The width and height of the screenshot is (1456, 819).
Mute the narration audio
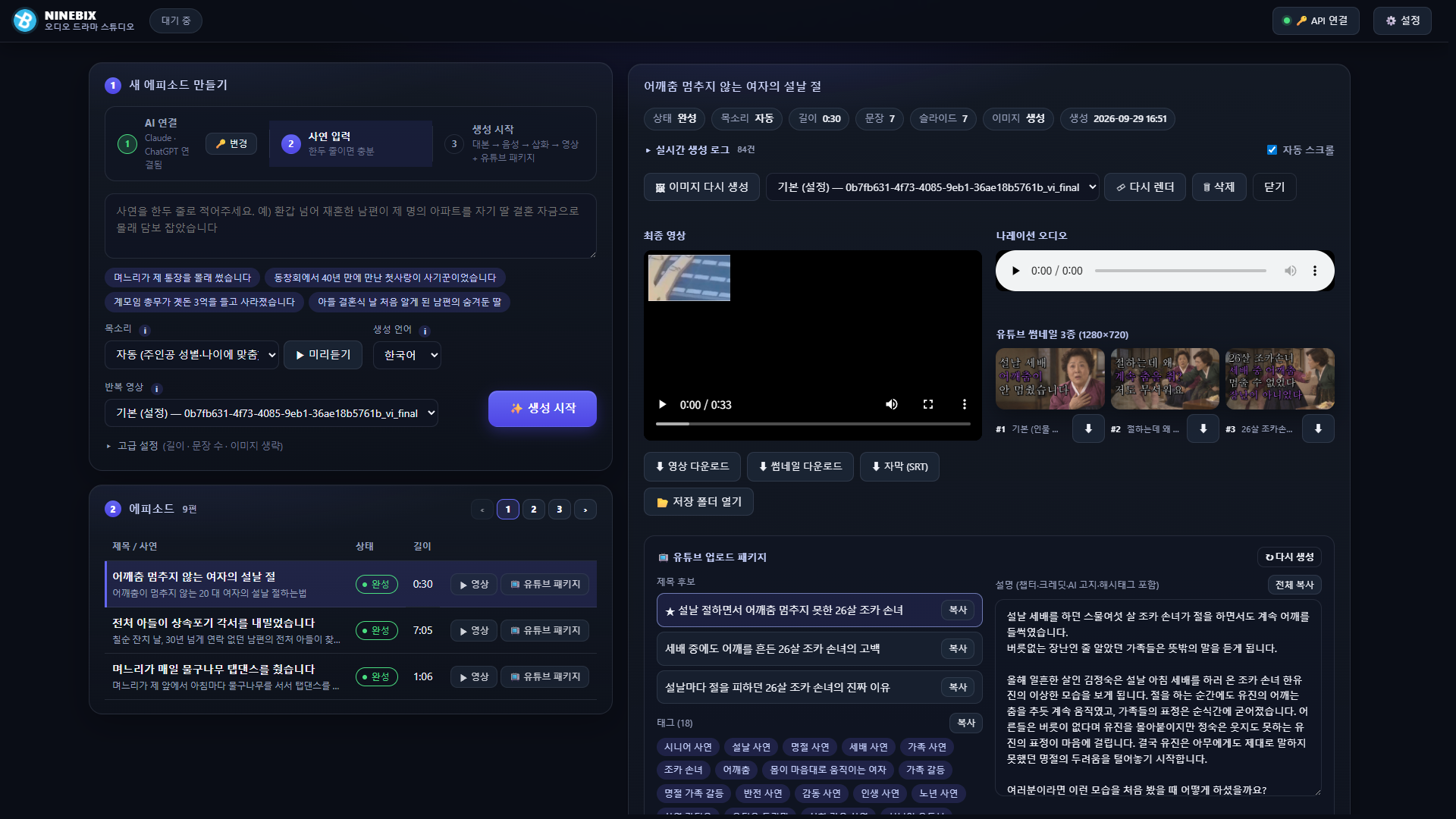point(1290,271)
